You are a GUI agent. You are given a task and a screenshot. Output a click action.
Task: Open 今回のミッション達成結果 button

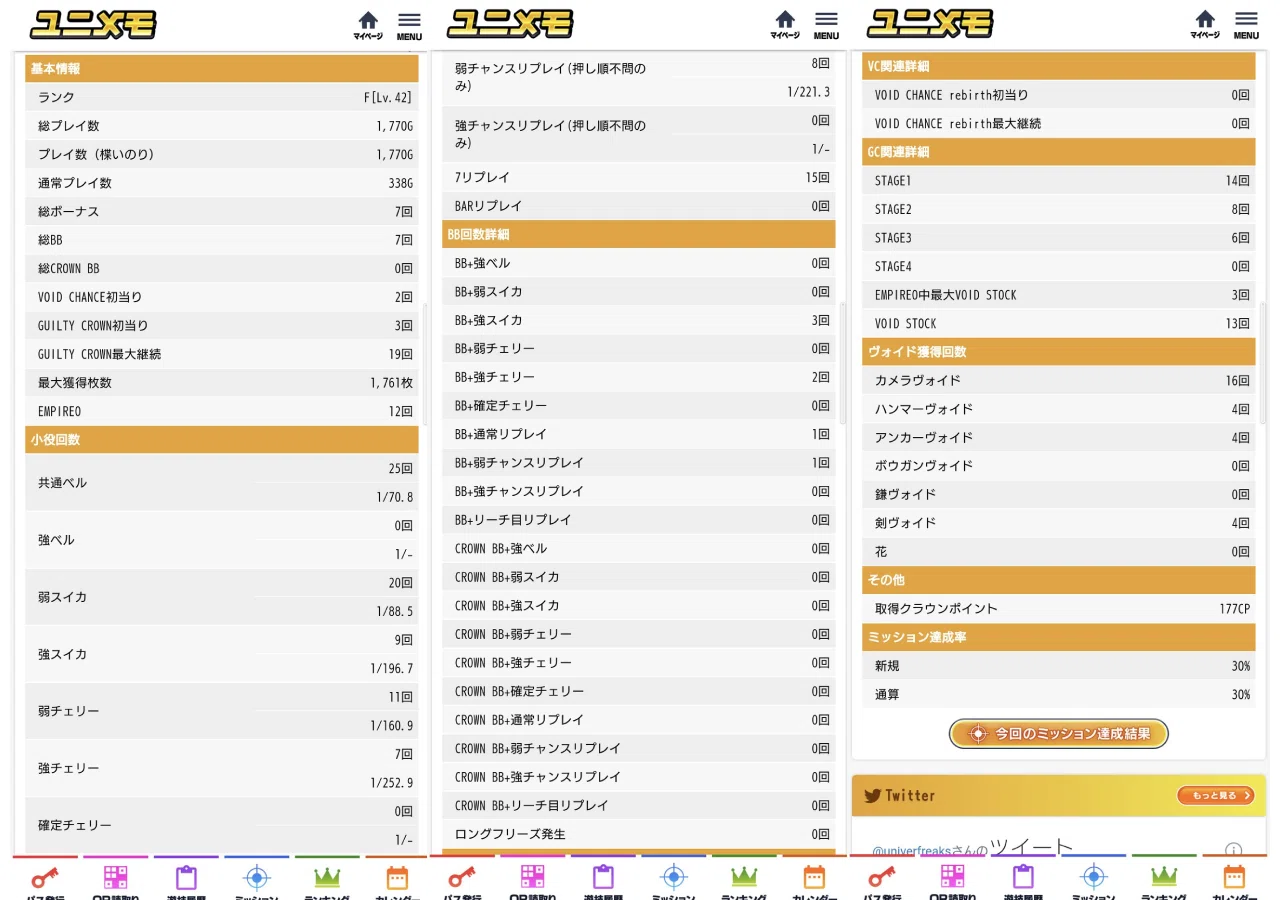[1059, 733]
